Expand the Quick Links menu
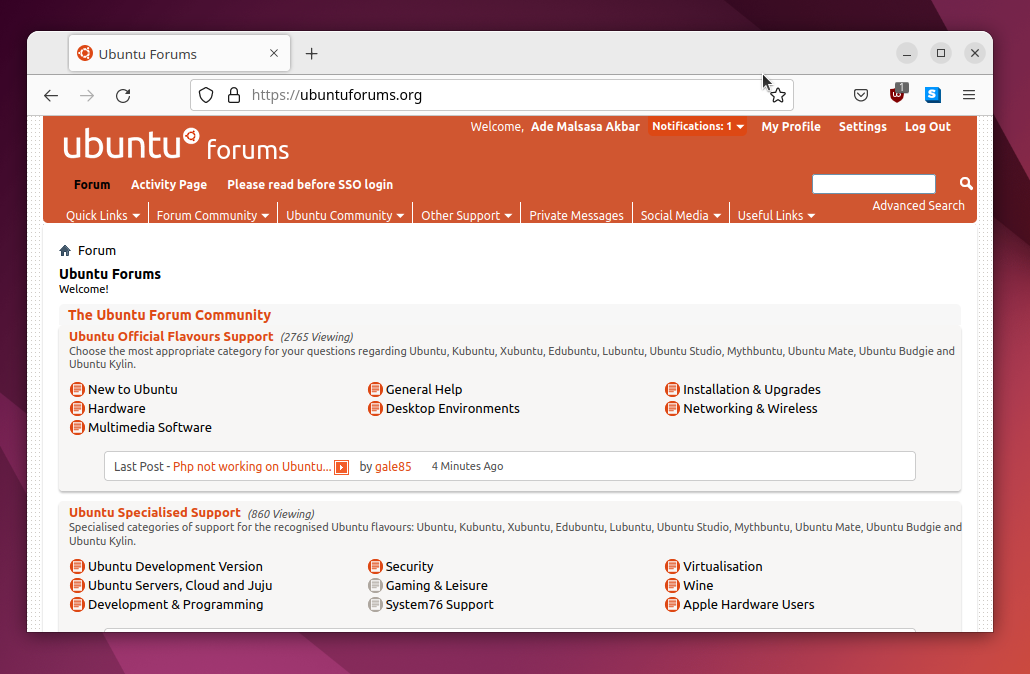The width and height of the screenshot is (1030, 674). (102, 215)
